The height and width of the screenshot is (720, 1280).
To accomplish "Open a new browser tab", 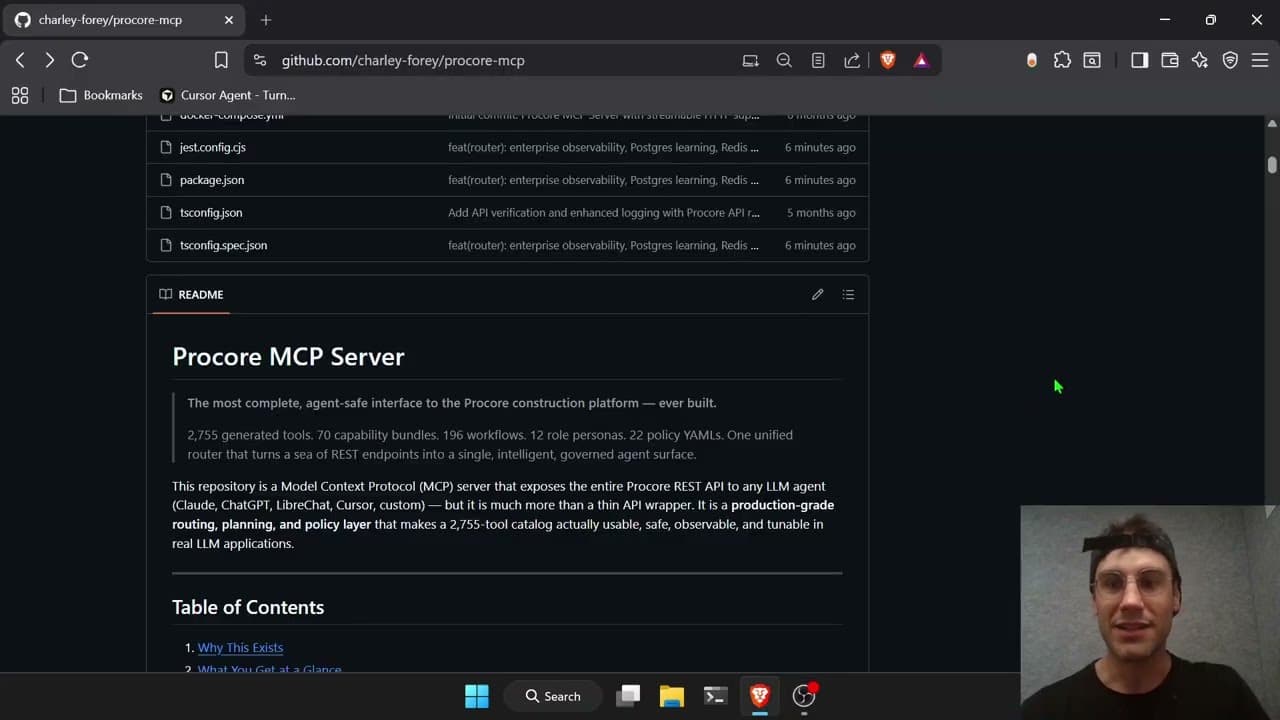I will coord(266,20).
